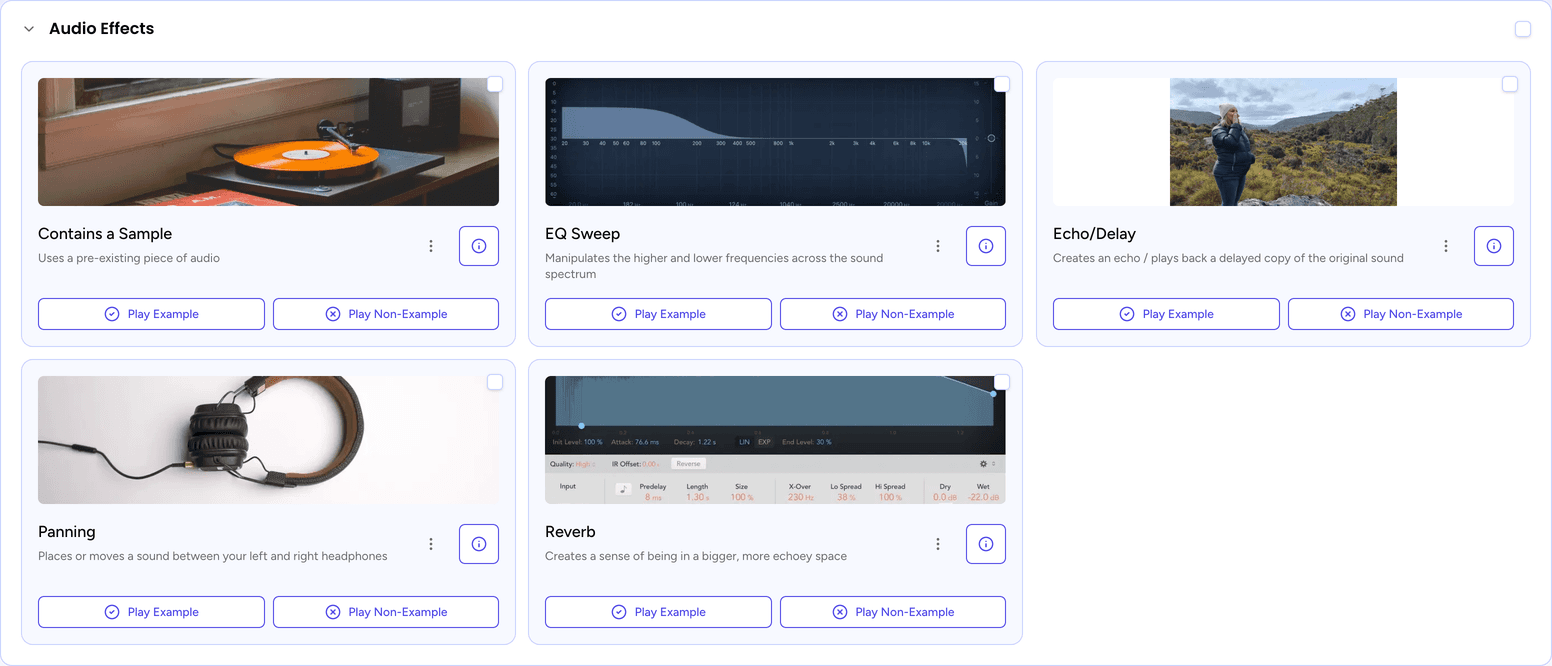Click 'Manipulates the higher and lower frequencies' description
The image size is (1552, 666).
714,266
